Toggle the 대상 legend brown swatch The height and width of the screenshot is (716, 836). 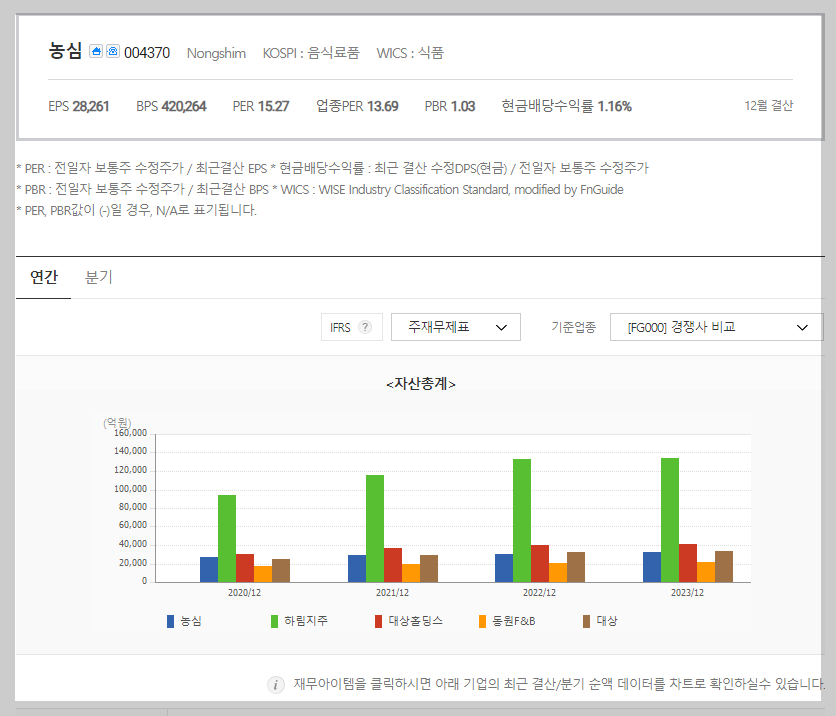coord(586,621)
